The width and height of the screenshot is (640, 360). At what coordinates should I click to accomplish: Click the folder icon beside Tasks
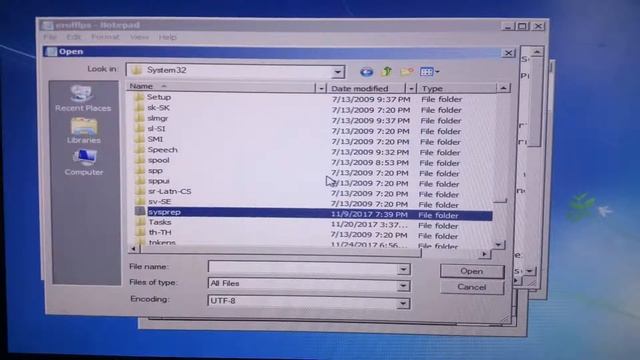coord(140,222)
